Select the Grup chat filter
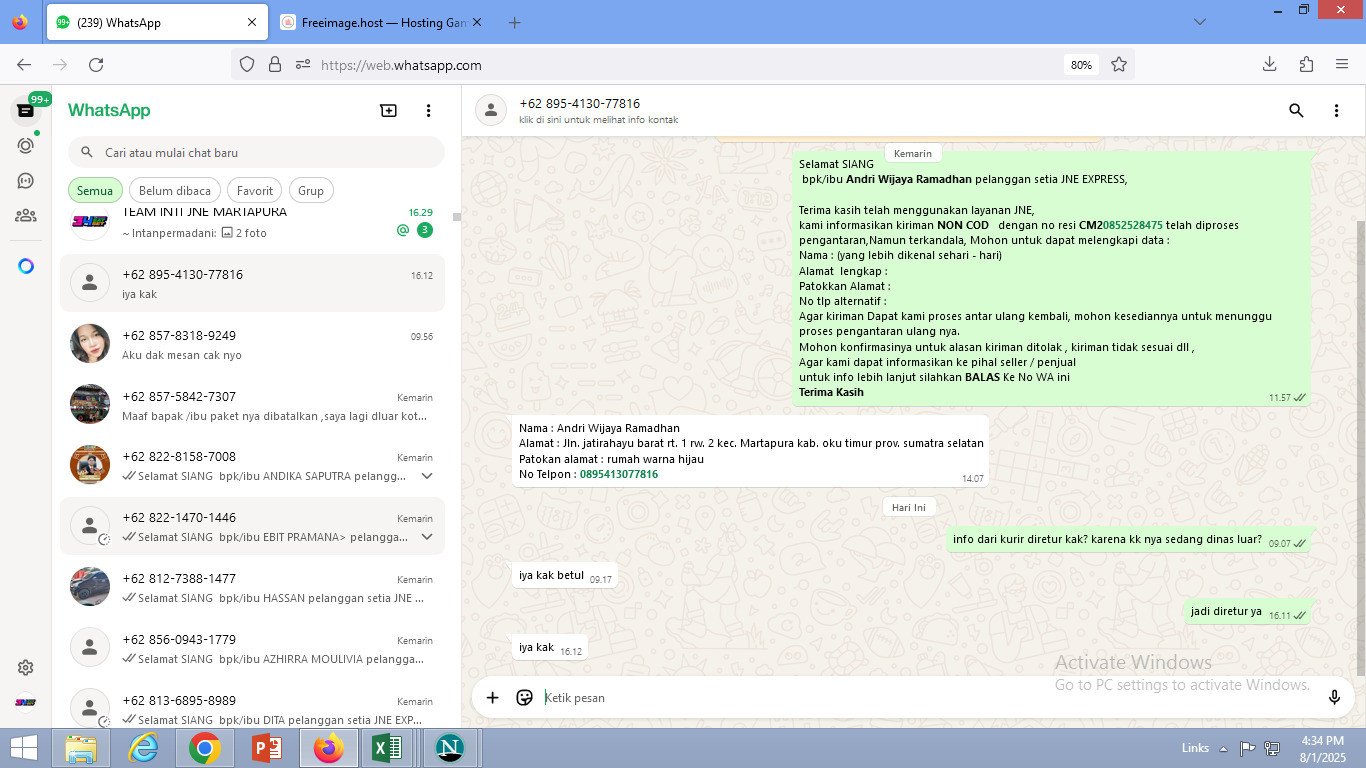The image size is (1366, 768). click(311, 191)
